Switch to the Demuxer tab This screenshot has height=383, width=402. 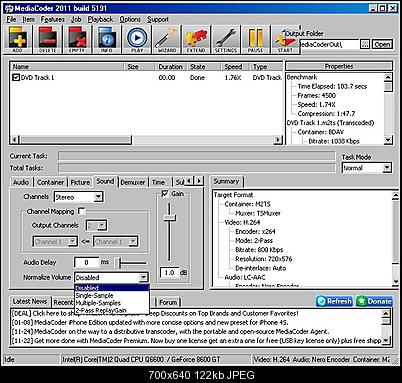click(x=133, y=182)
